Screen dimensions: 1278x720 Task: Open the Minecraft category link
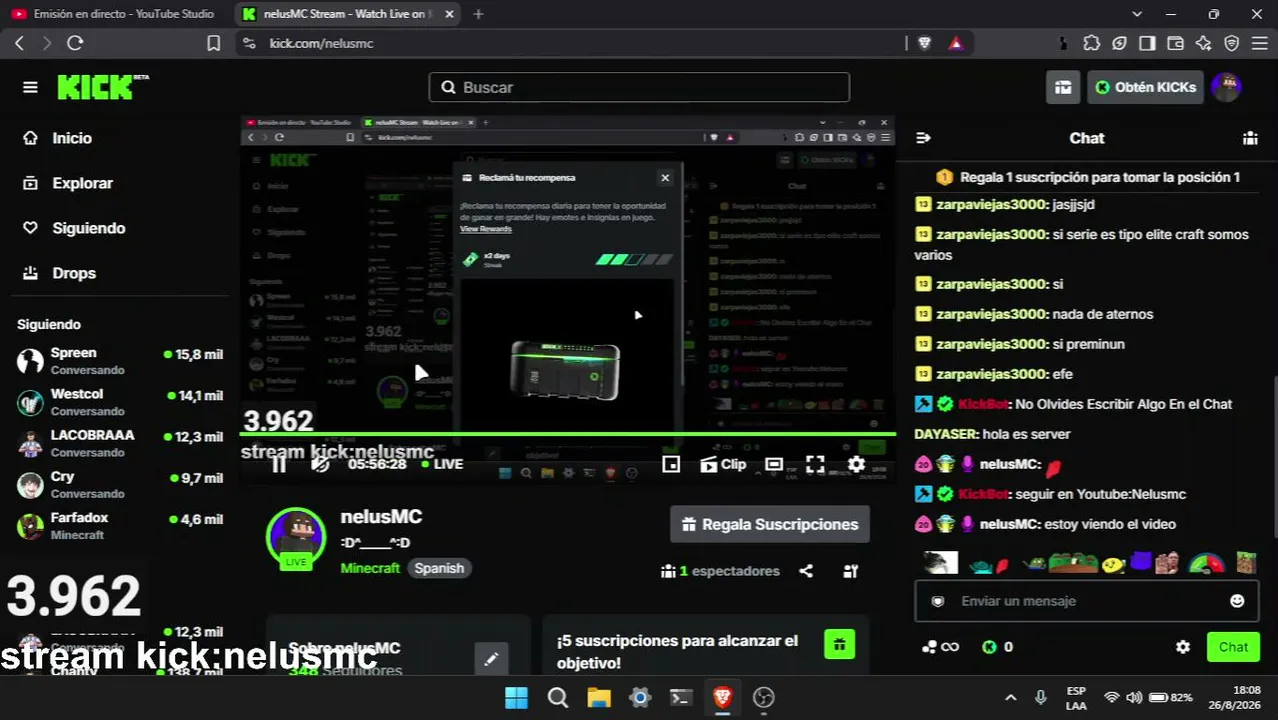point(370,568)
